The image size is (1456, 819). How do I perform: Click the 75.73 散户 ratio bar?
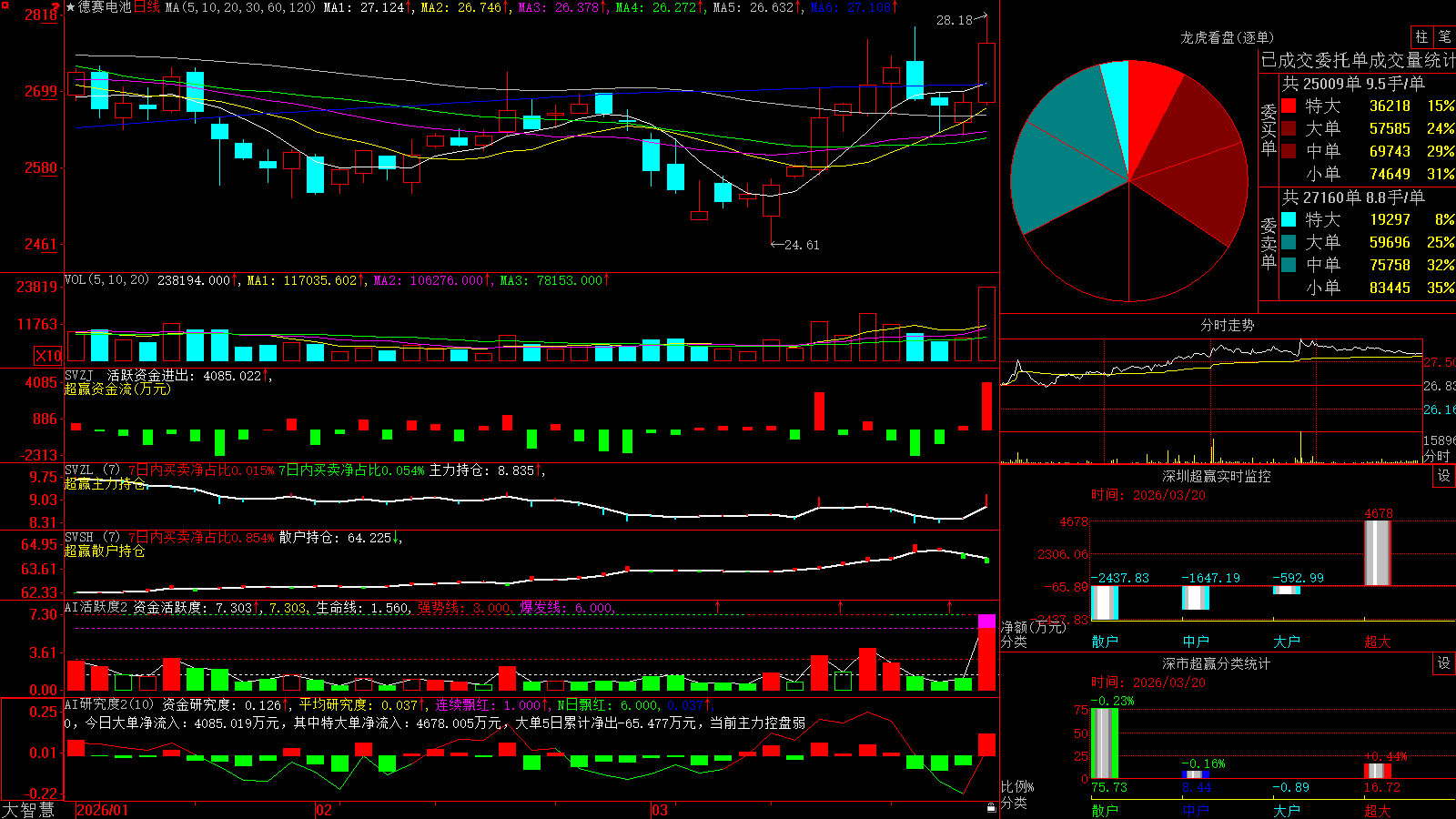tap(1105, 743)
